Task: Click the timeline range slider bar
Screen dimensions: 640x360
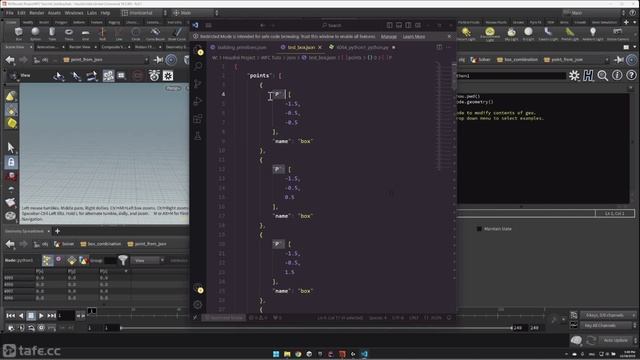Action: pos(316,328)
